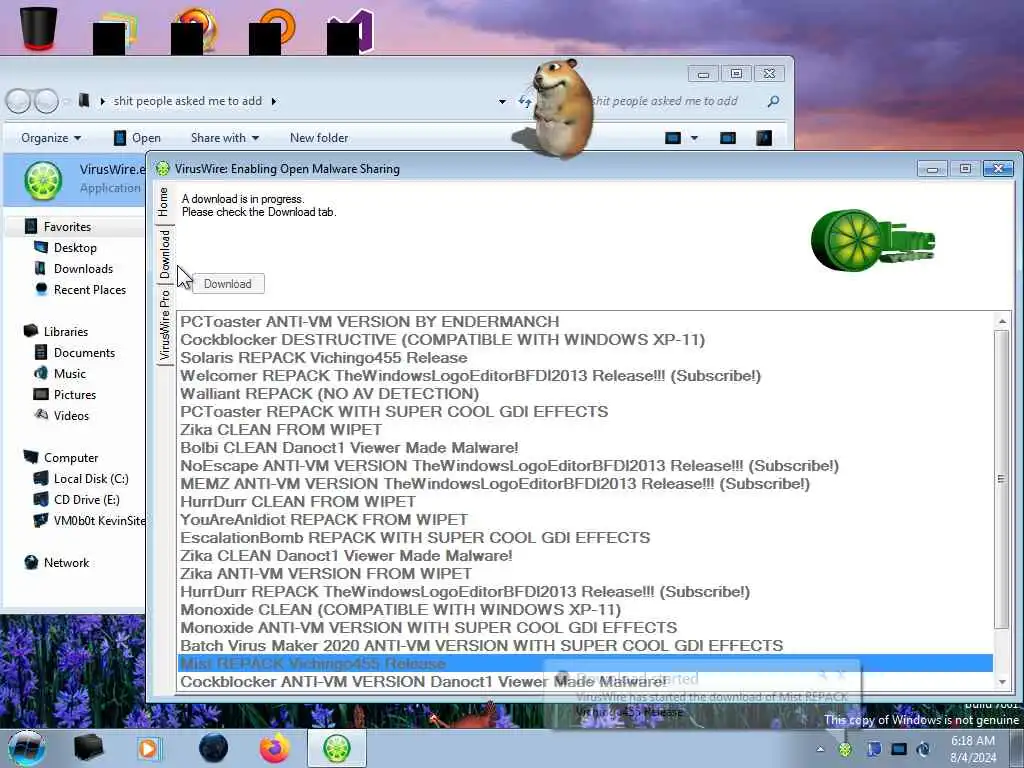Select Zika CLEAN FROM WIPET
1024x768 pixels.
[x=586, y=430]
